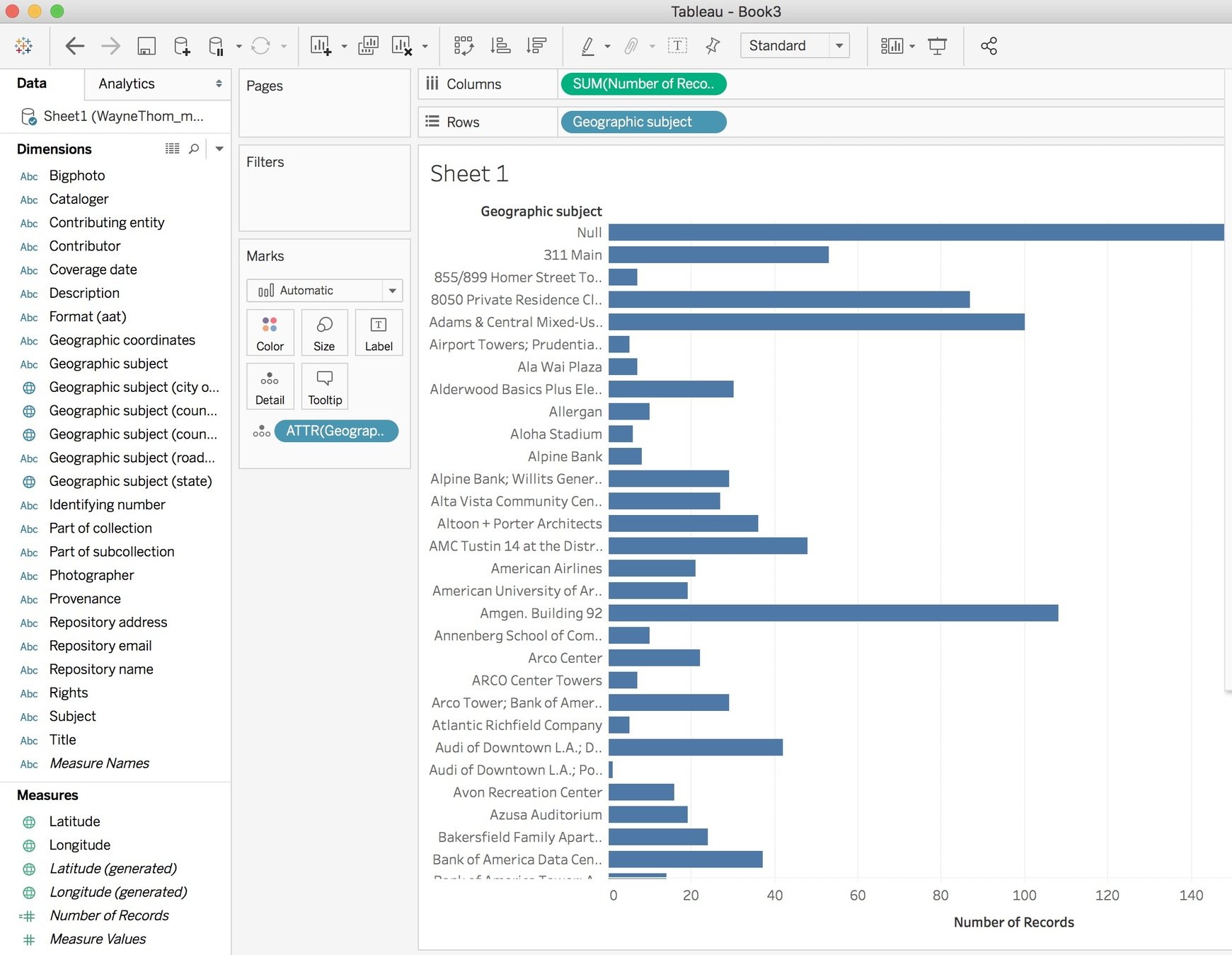Click the group members paperclip icon
The width and height of the screenshot is (1232, 955).
coord(631,46)
